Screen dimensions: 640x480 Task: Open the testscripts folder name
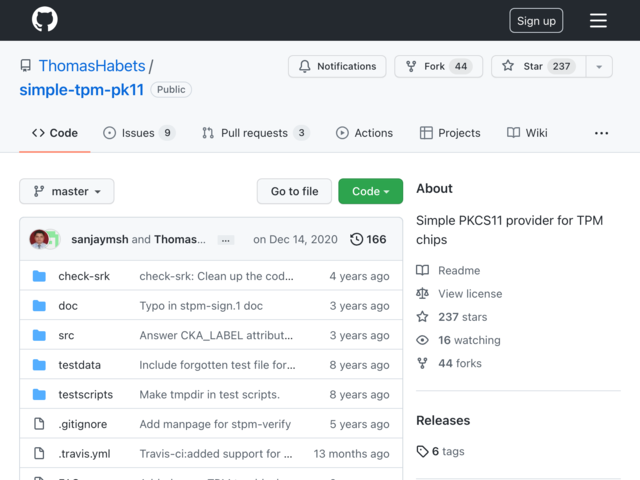pos(86,395)
